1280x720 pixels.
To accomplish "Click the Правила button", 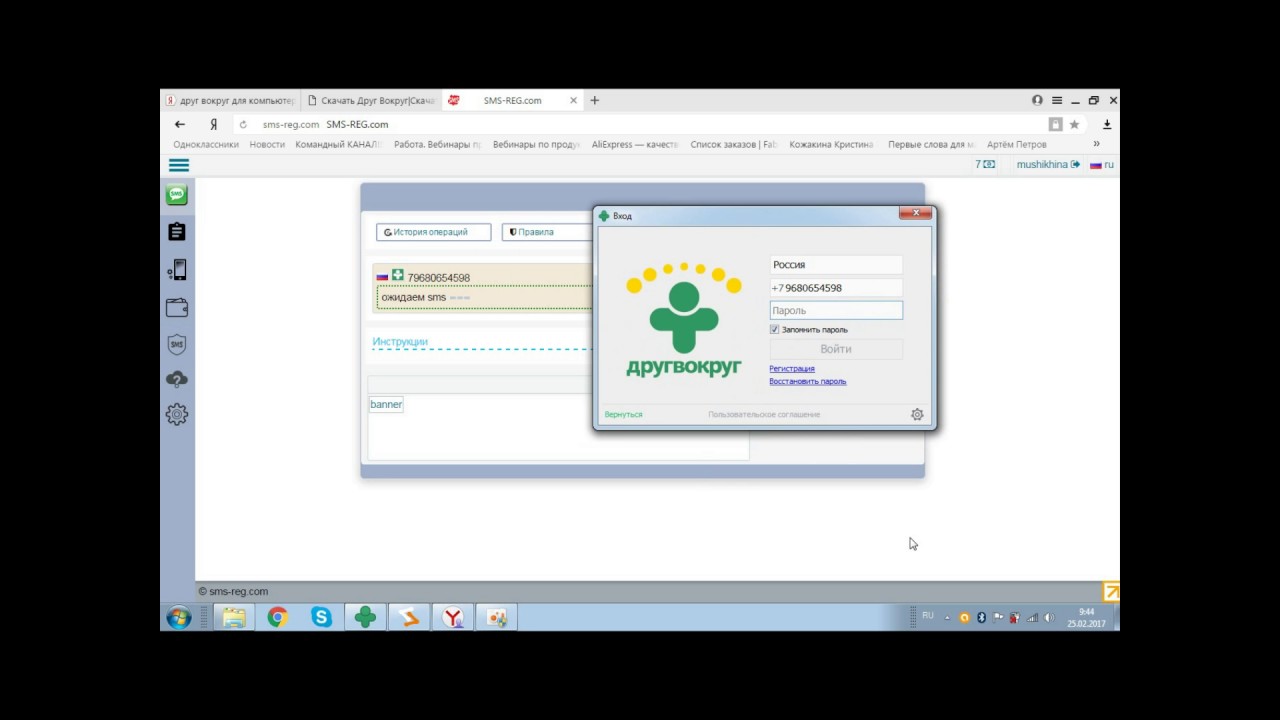I will [548, 232].
